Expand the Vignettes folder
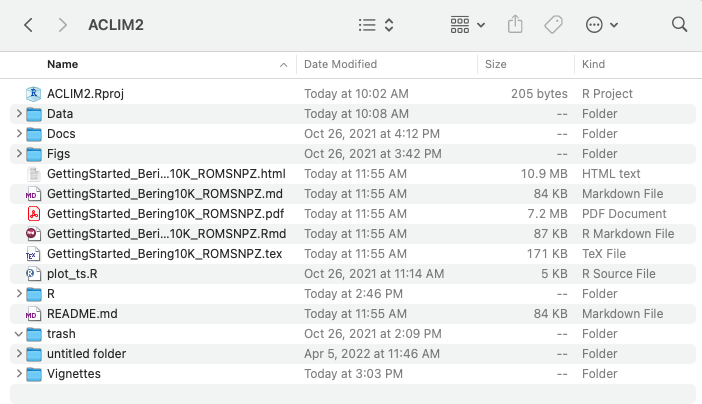This screenshot has height=404, width=702. tap(19, 374)
